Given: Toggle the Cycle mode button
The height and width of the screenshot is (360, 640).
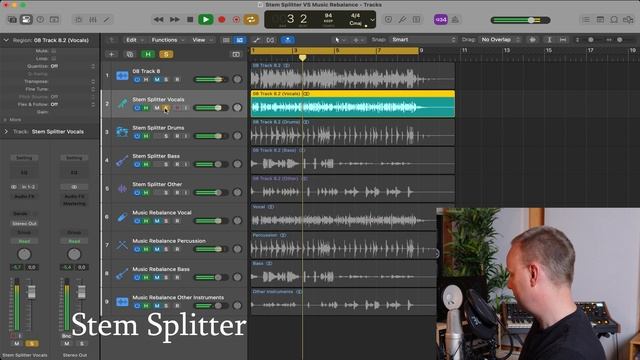Looking at the screenshot, I should [251, 20].
